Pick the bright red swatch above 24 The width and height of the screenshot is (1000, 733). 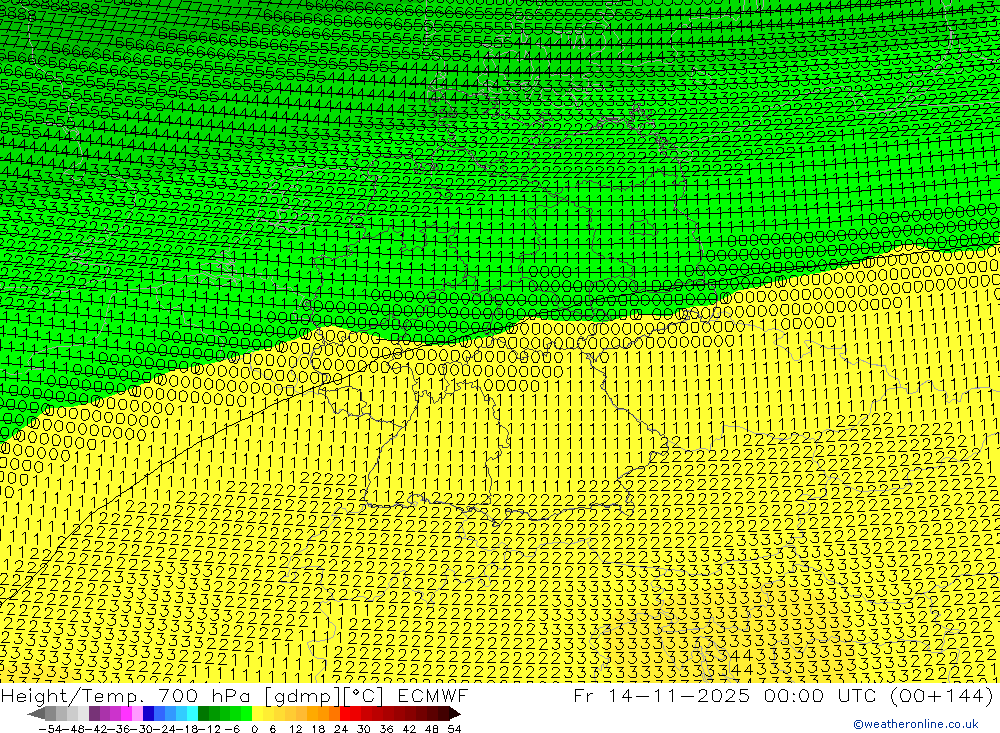coord(345,714)
